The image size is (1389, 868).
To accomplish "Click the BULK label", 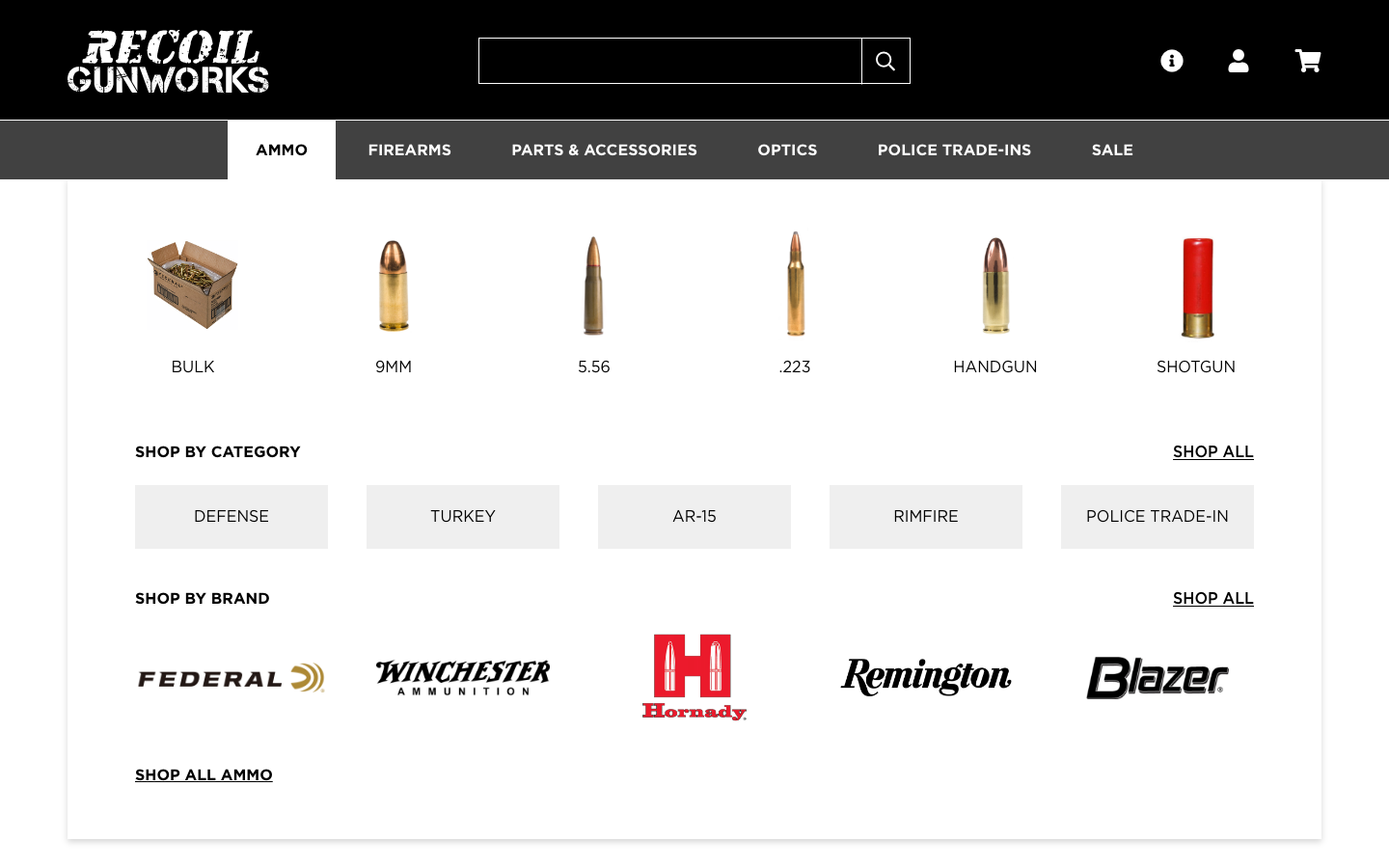I will 193,366.
